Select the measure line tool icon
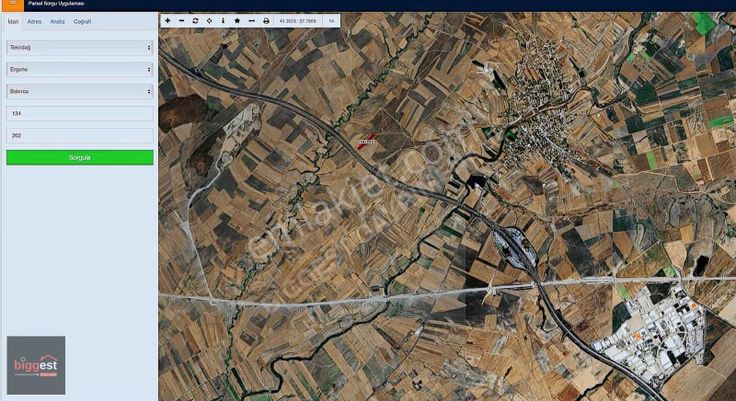Screen dimensions: 736x401 click(252, 21)
